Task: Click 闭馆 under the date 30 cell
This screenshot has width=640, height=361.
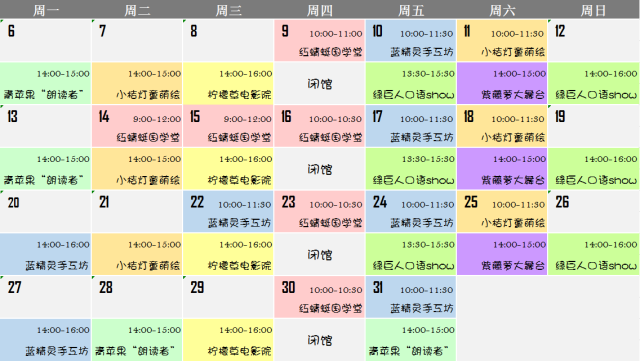Action: (x=320, y=340)
